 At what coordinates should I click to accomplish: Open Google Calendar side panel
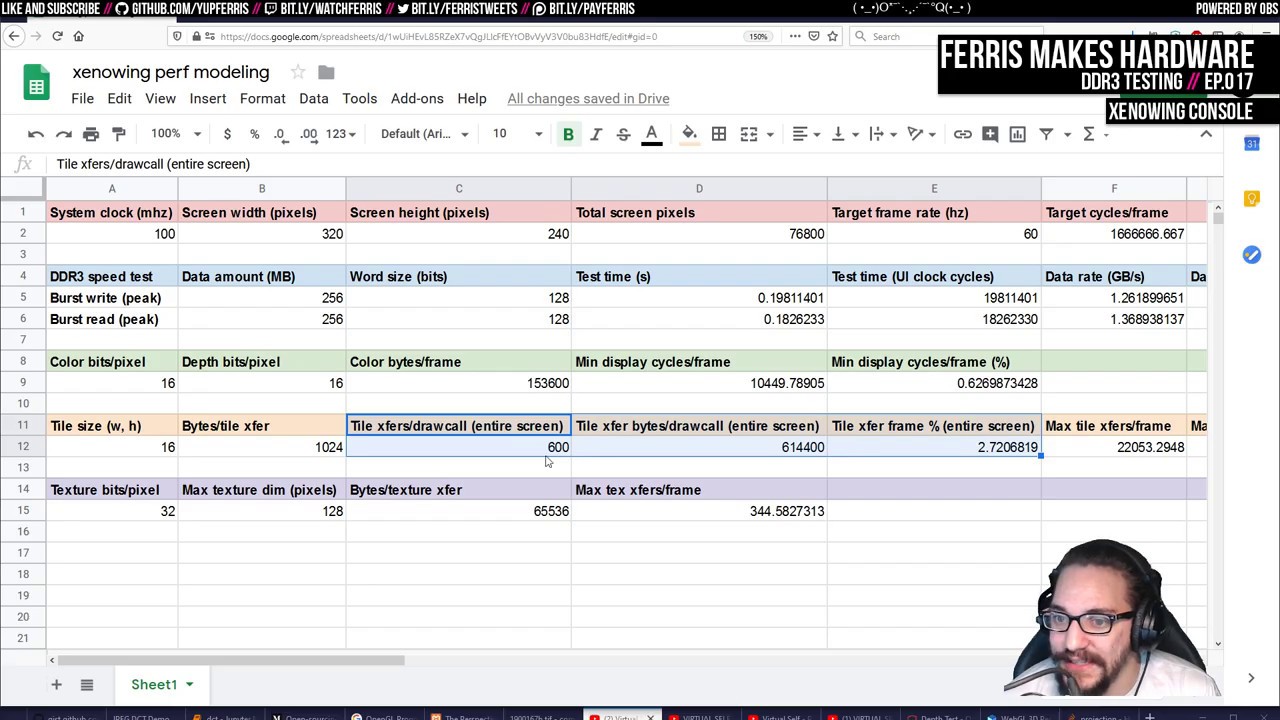(x=1251, y=145)
